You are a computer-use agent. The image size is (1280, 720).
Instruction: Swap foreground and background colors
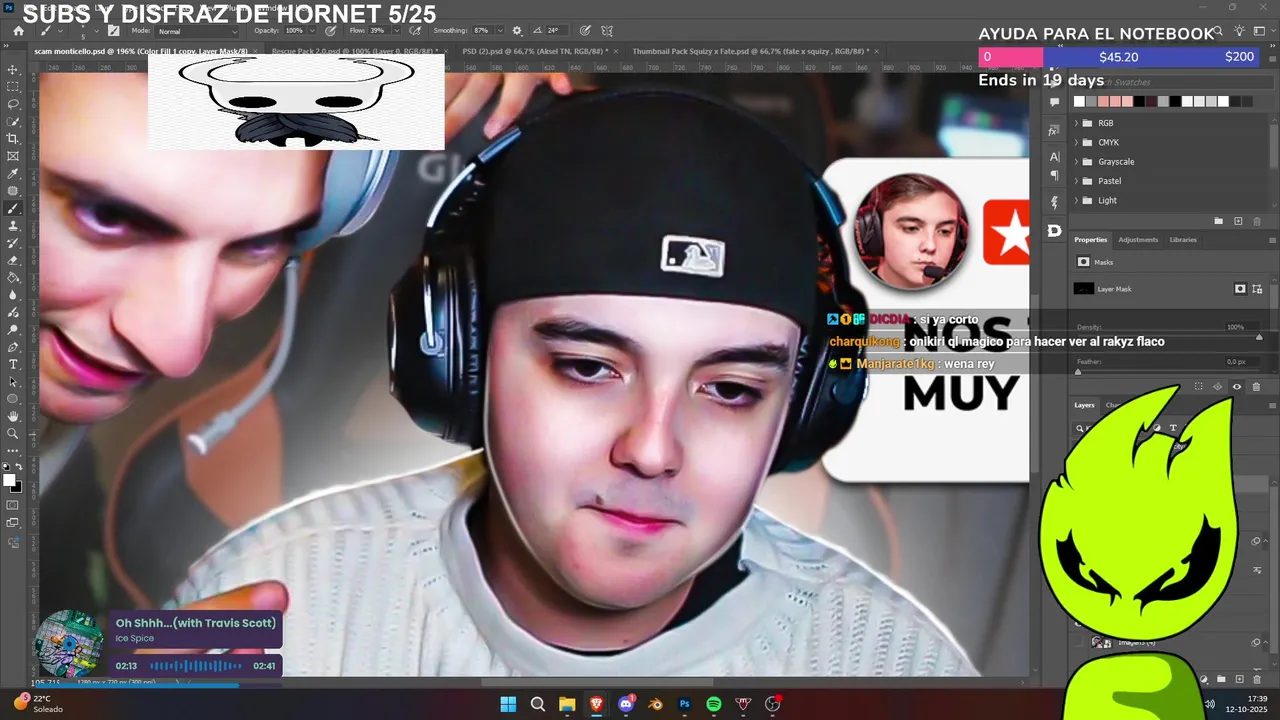tap(20, 467)
